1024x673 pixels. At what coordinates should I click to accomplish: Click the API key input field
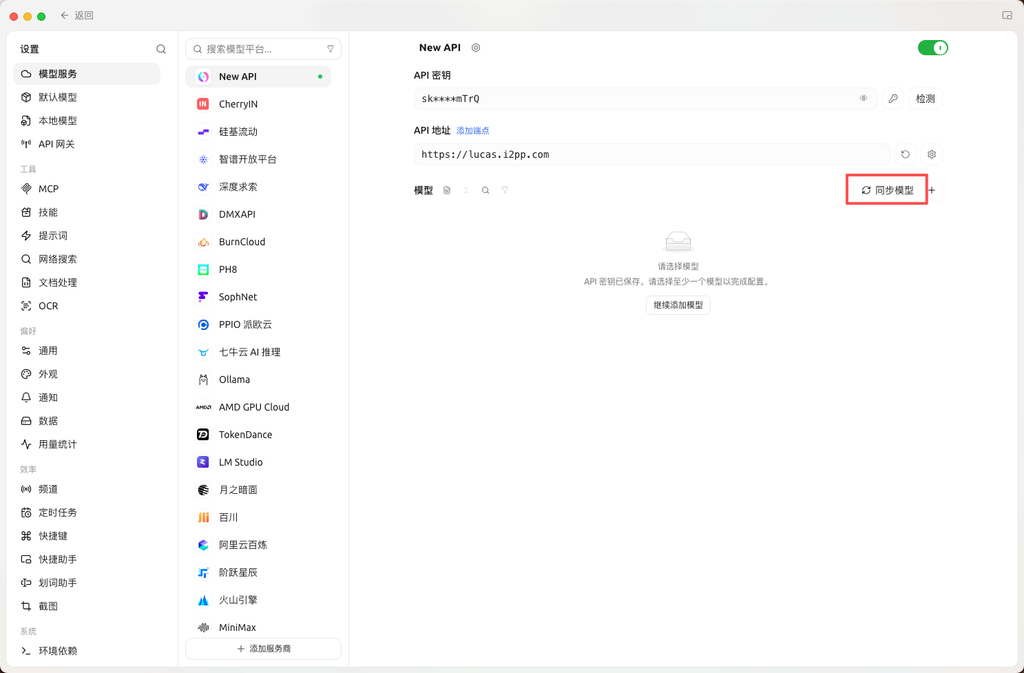click(x=645, y=99)
